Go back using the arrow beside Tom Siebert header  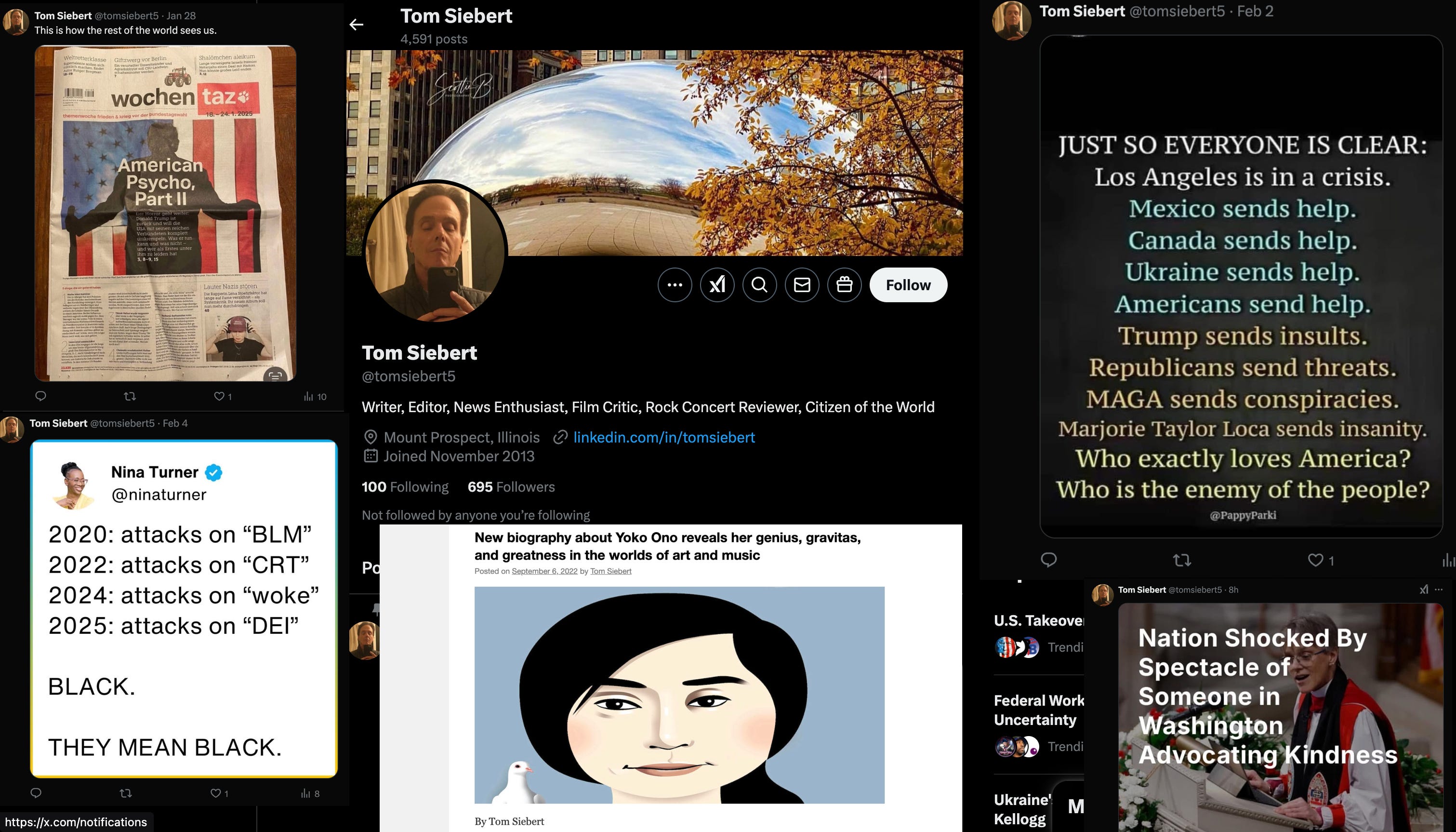[x=357, y=25]
